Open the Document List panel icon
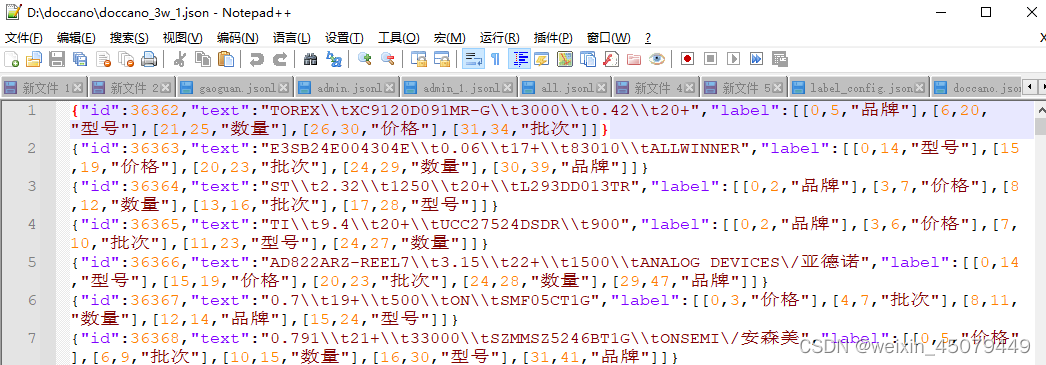This screenshot has height=365, width=1046. point(588,59)
